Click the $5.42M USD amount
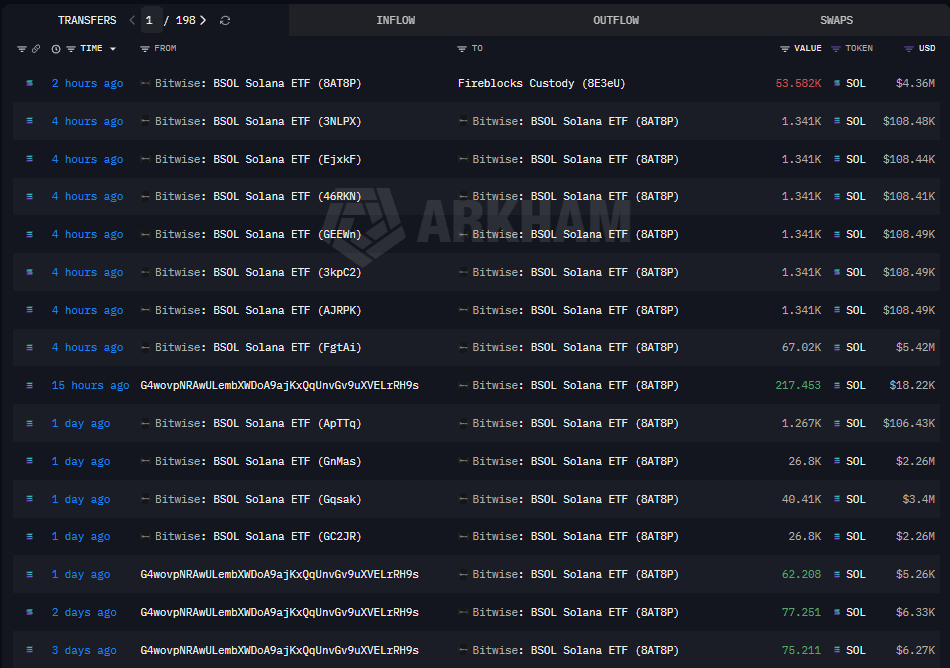The height and width of the screenshot is (668, 950). [x=915, y=347]
